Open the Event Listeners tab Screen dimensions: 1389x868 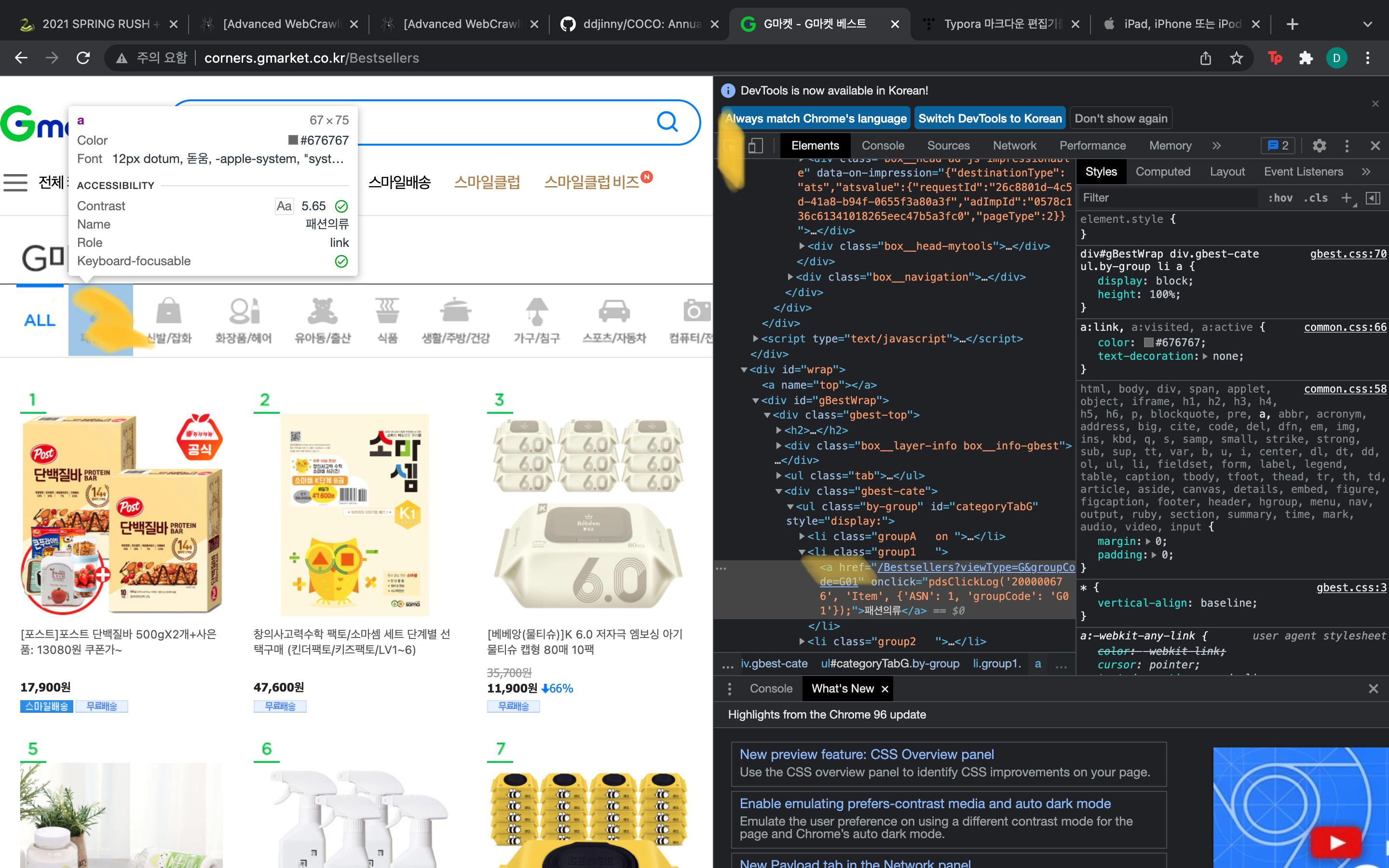1303,172
